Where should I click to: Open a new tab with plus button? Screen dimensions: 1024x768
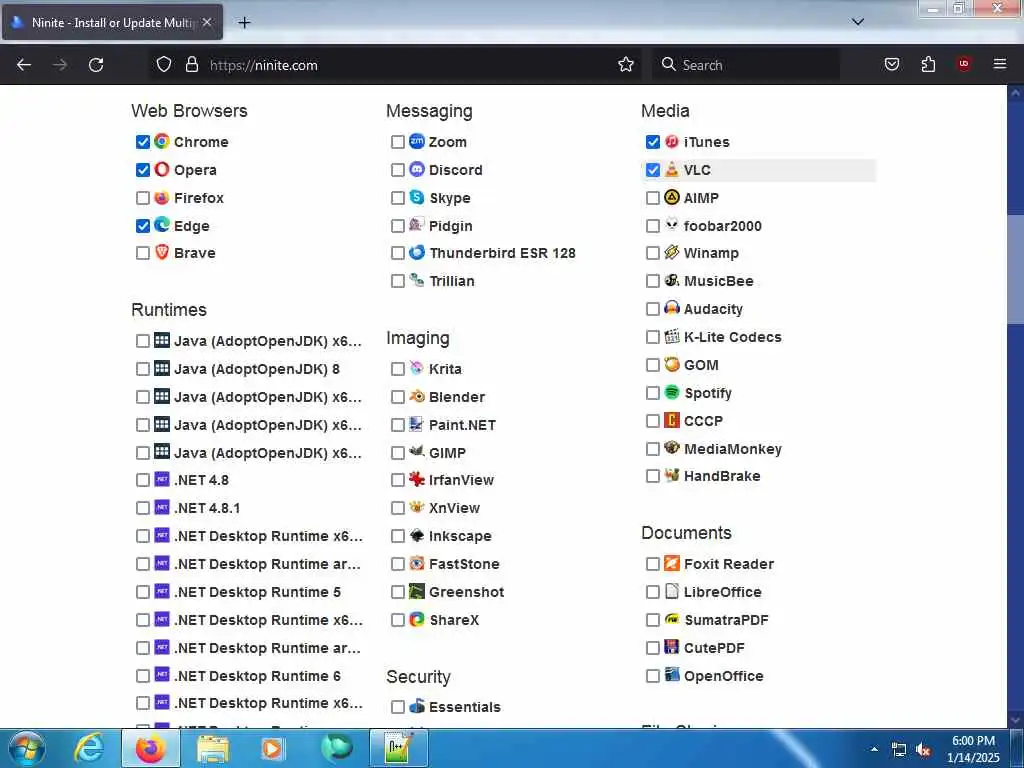click(244, 22)
